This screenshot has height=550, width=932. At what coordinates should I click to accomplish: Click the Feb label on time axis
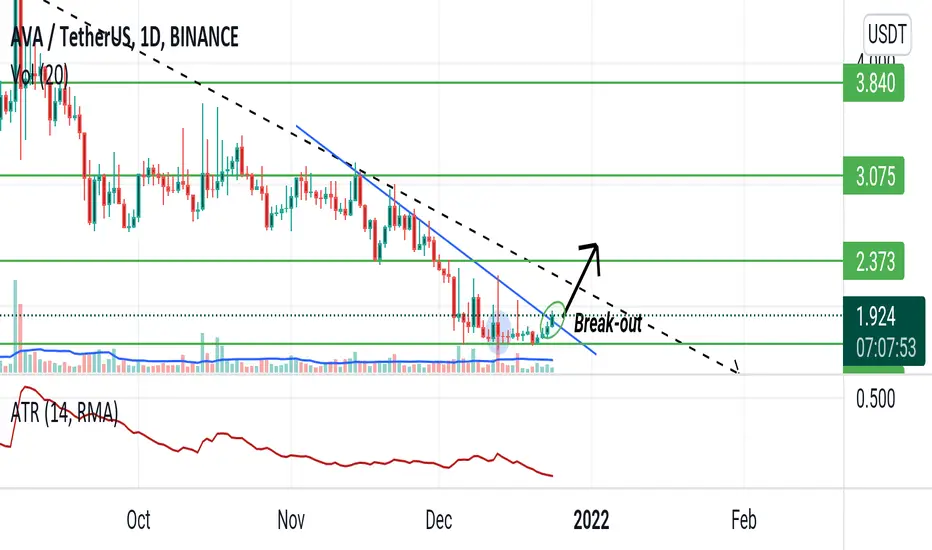[x=744, y=520]
